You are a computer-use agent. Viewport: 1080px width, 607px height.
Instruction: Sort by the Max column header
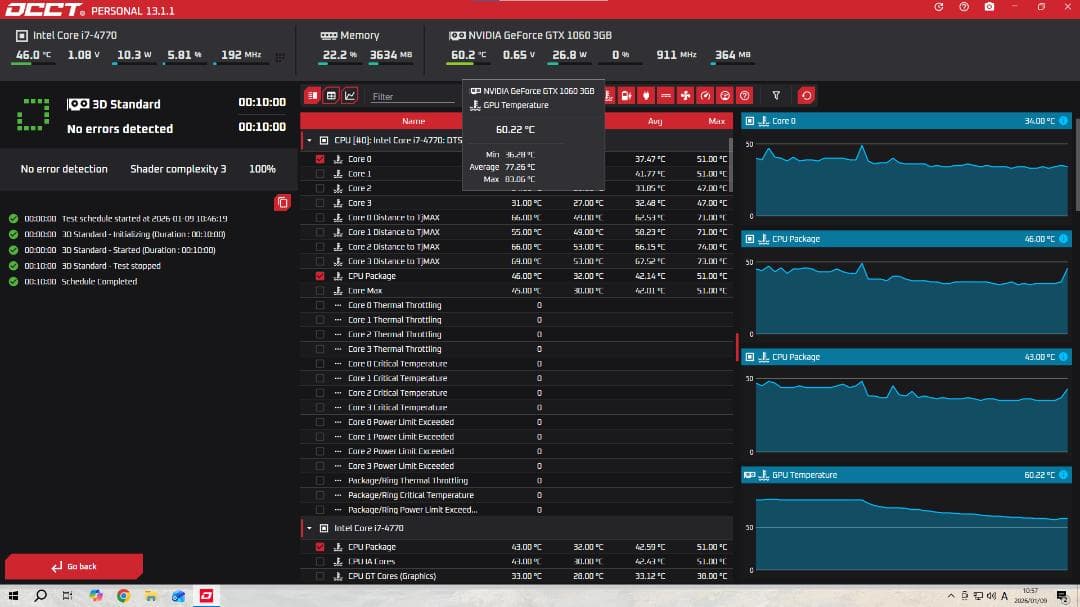coord(716,121)
